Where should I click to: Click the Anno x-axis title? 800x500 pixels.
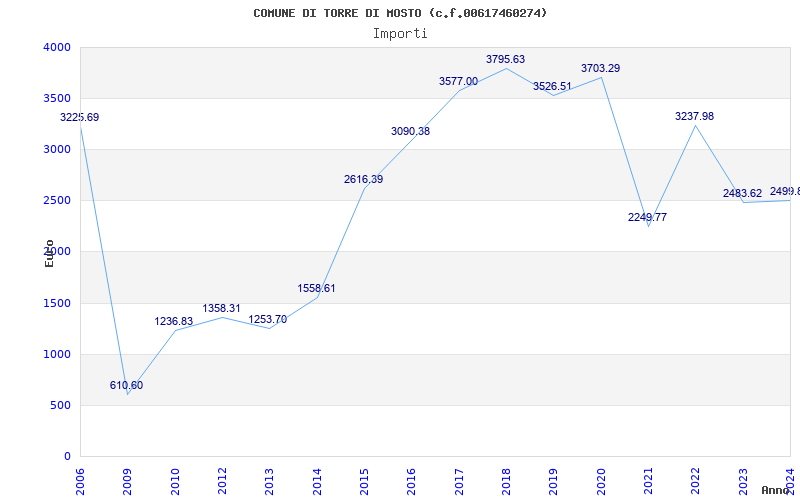click(x=776, y=490)
